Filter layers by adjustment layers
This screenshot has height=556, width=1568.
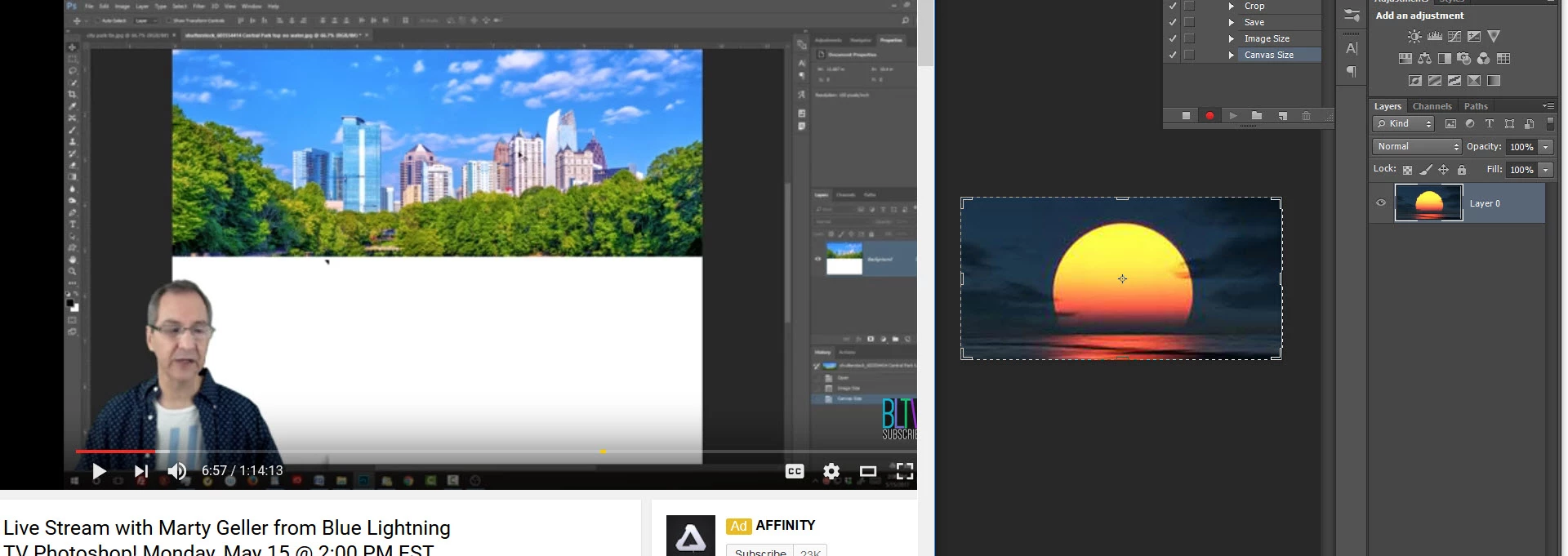click(x=1470, y=124)
